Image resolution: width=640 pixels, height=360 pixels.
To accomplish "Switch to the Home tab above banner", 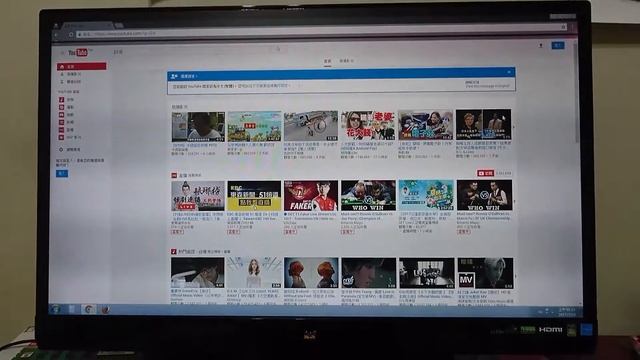I will (x=327, y=61).
